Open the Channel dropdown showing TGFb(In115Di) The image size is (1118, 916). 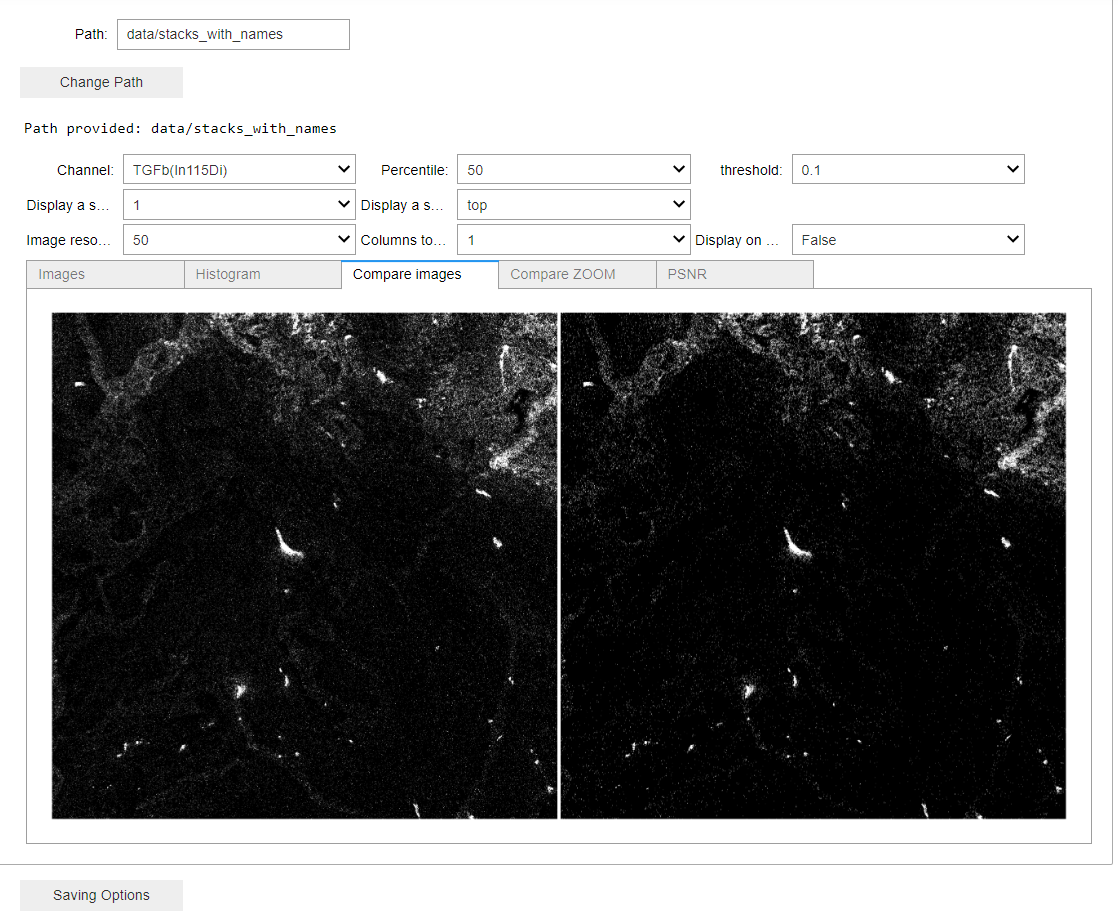(x=239, y=170)
